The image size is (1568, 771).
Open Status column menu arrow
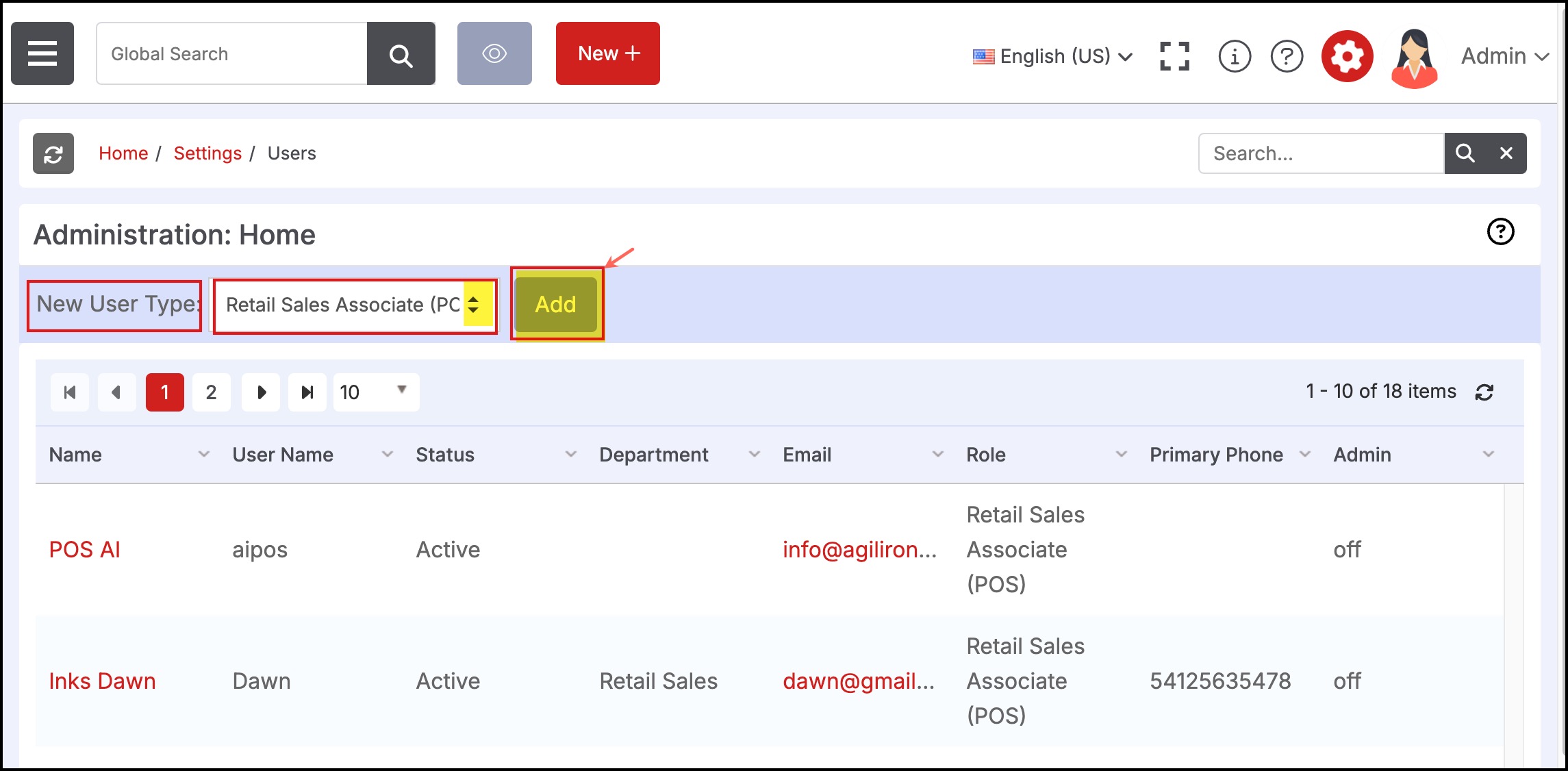point(570,455)
